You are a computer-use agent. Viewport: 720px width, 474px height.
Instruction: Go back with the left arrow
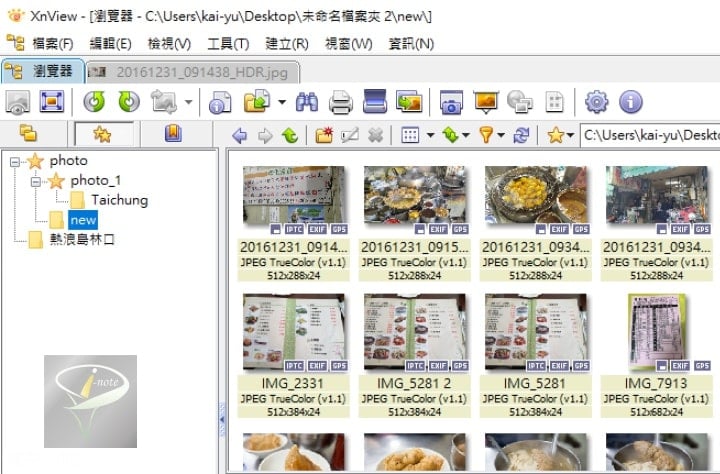tap(239, 135)
